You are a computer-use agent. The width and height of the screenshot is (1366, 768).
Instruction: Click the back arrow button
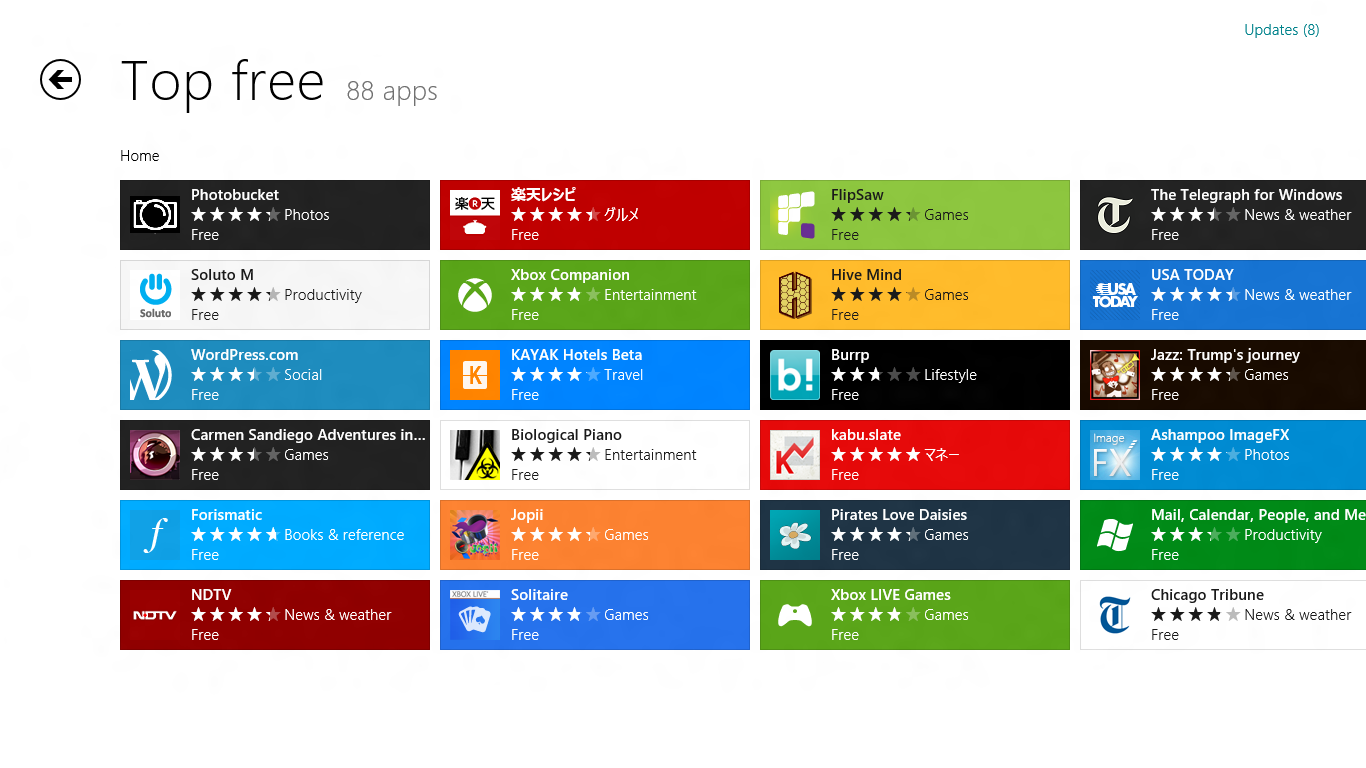(x=60, y=80)
